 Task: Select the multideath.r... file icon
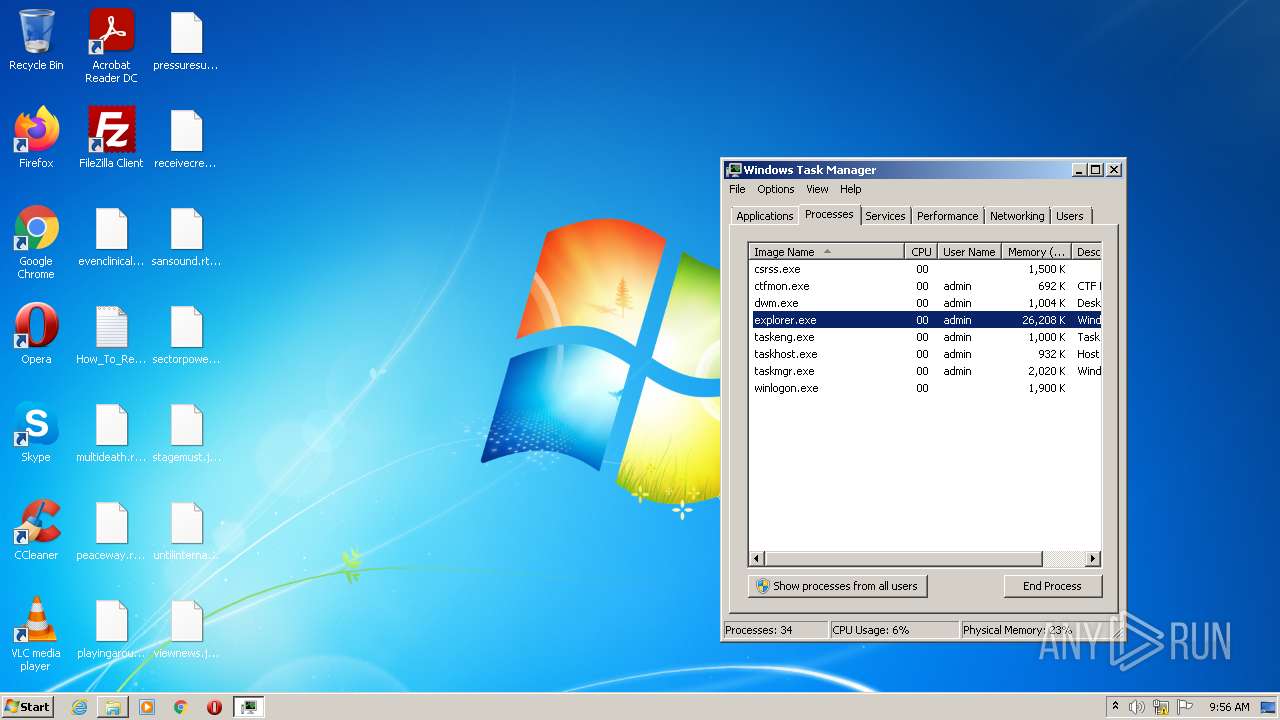click(x=111, y=433)
